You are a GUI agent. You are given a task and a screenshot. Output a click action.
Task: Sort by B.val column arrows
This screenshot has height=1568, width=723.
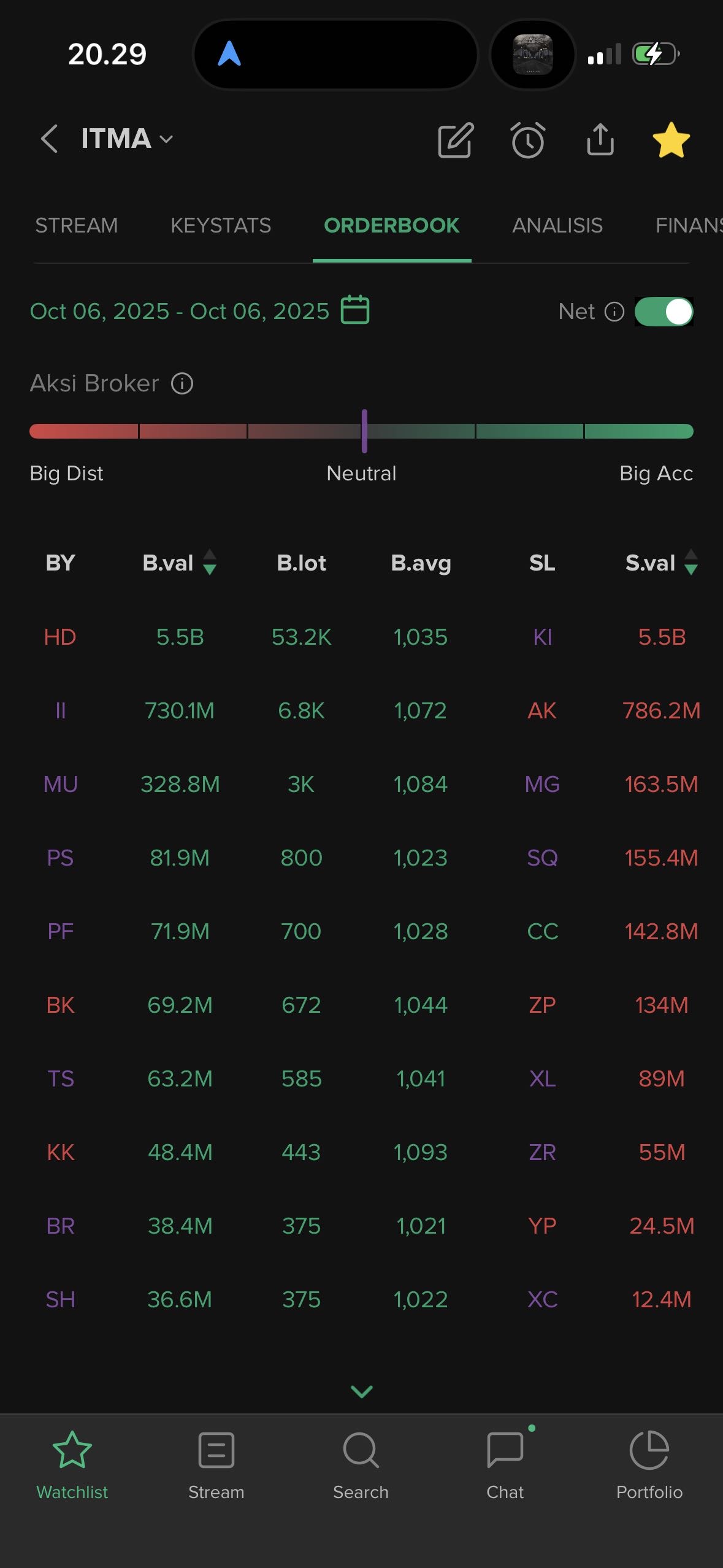(210, 562)
